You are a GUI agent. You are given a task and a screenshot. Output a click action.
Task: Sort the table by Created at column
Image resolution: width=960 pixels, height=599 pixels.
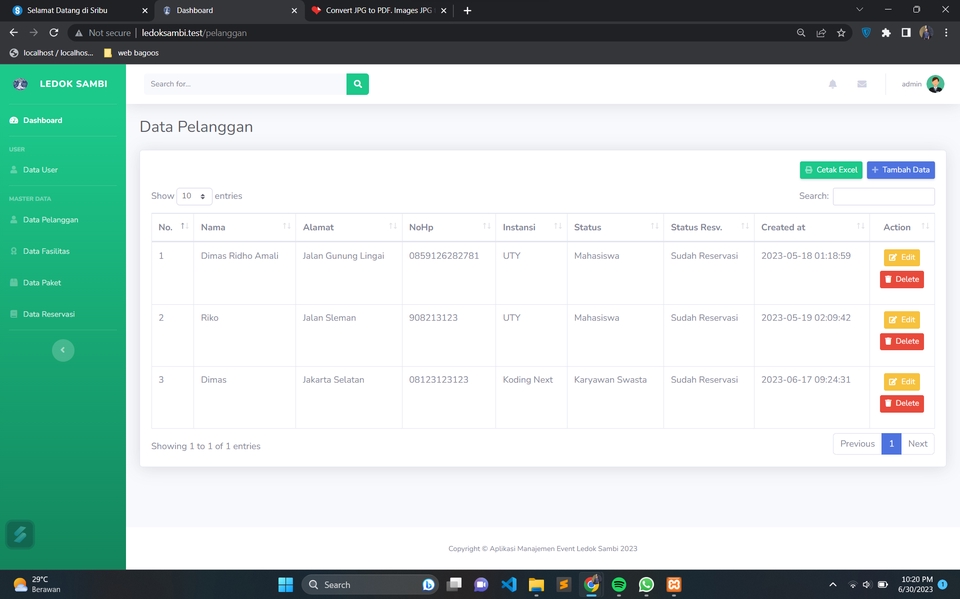812,227
